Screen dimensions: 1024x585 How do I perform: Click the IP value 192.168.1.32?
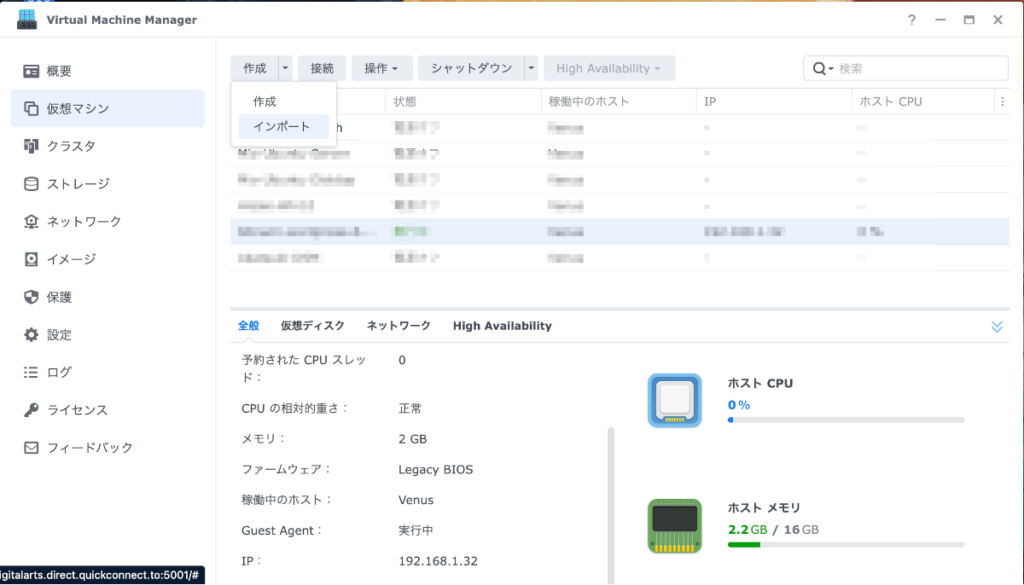click(438, 561)
